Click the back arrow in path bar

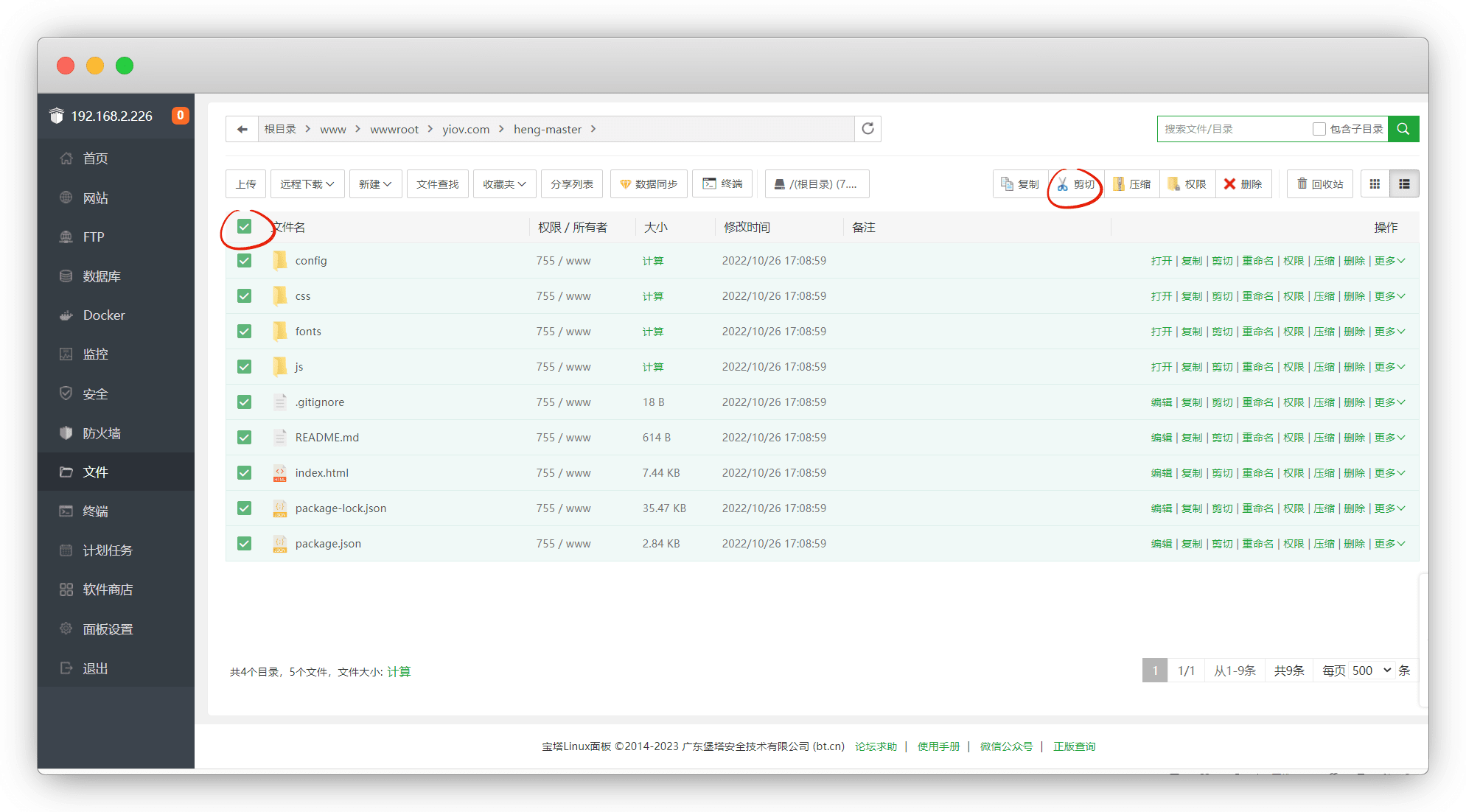point(242,129)
